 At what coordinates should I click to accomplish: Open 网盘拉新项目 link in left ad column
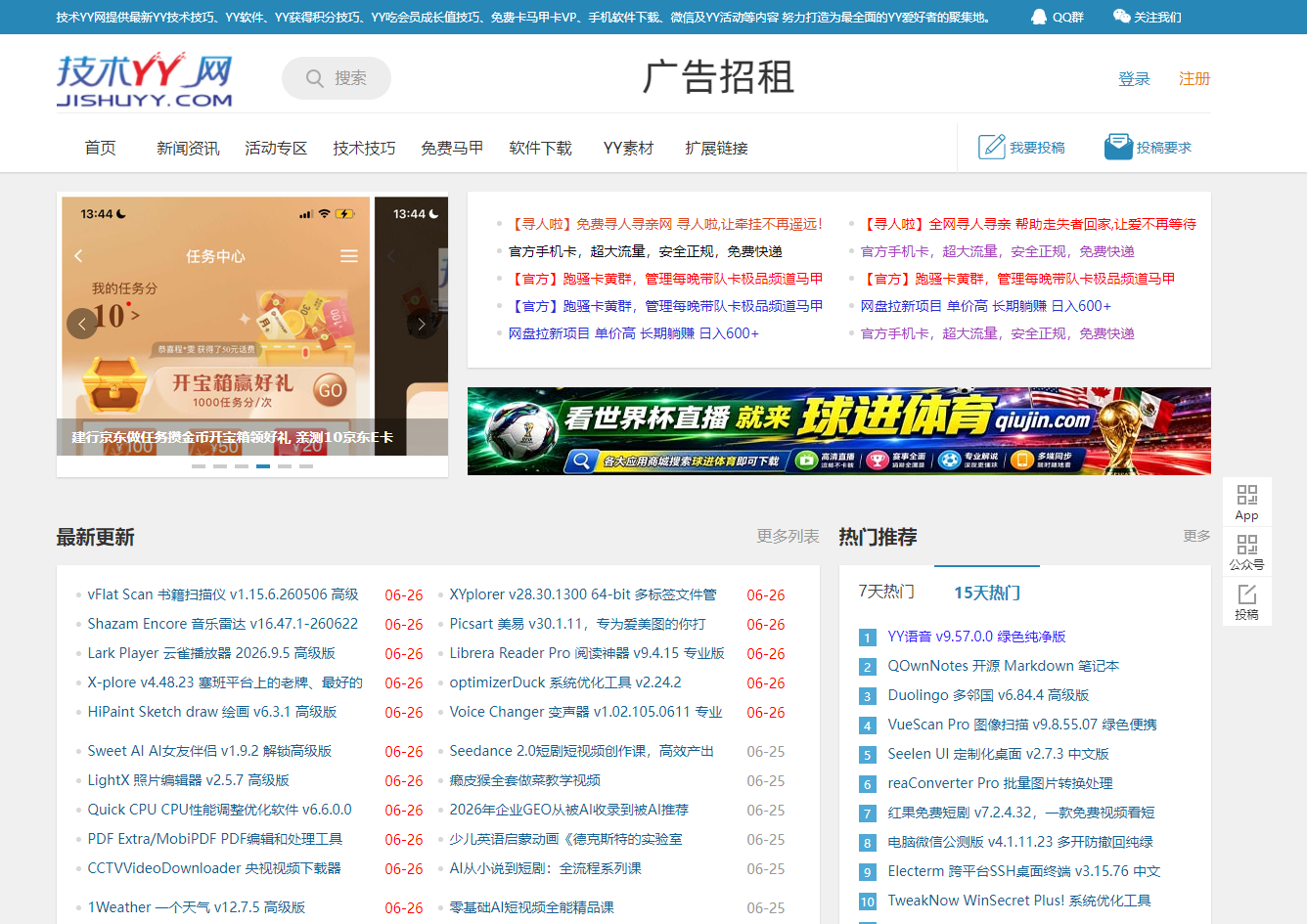click(x=634, y=333)
